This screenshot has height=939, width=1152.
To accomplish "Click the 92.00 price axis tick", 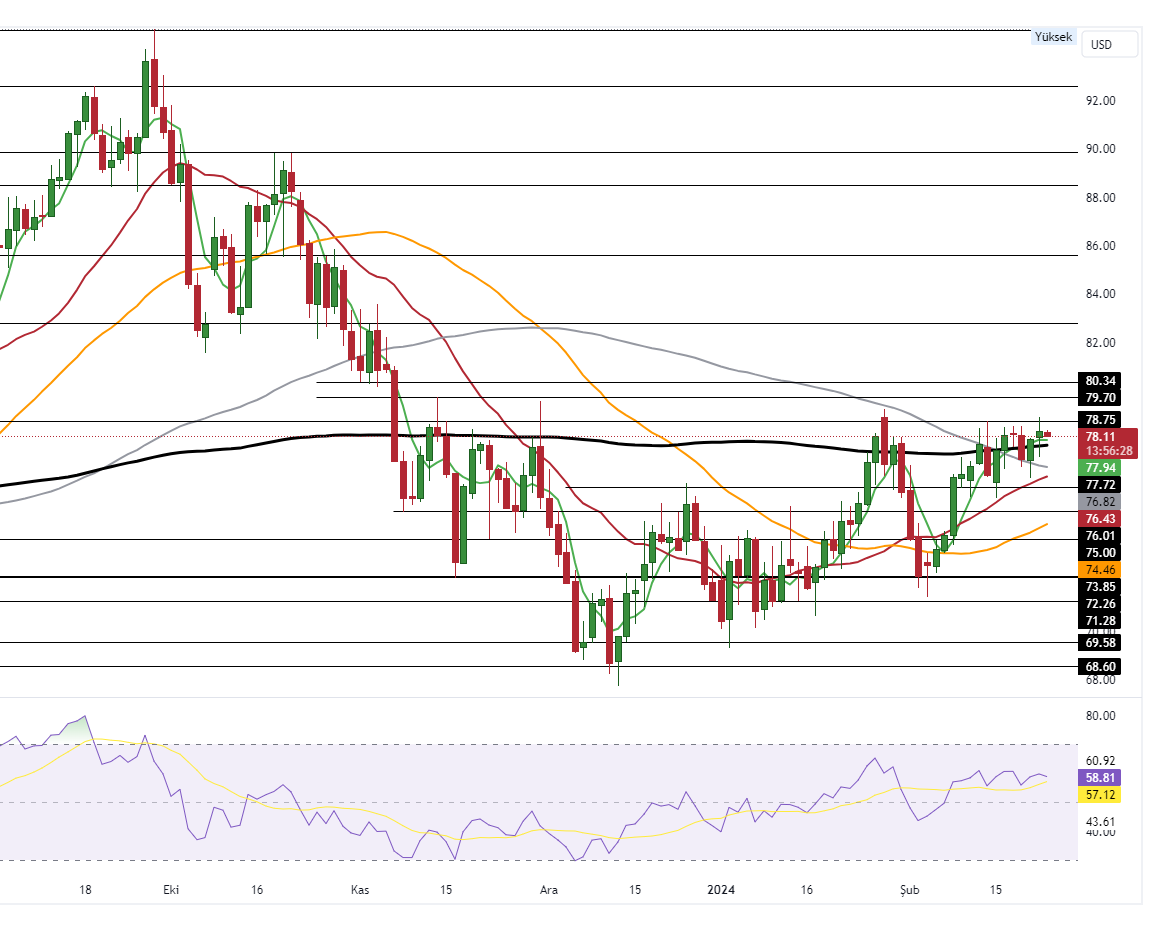I will pos(1100,101).
